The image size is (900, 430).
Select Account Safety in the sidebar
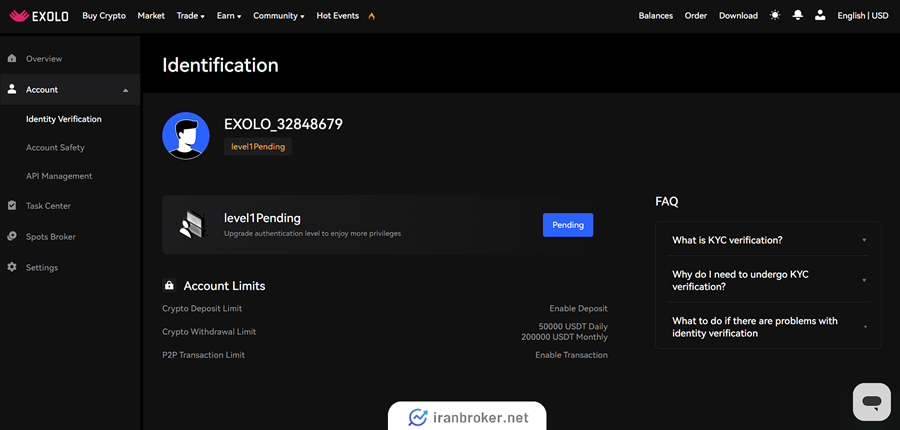(55, 148)
